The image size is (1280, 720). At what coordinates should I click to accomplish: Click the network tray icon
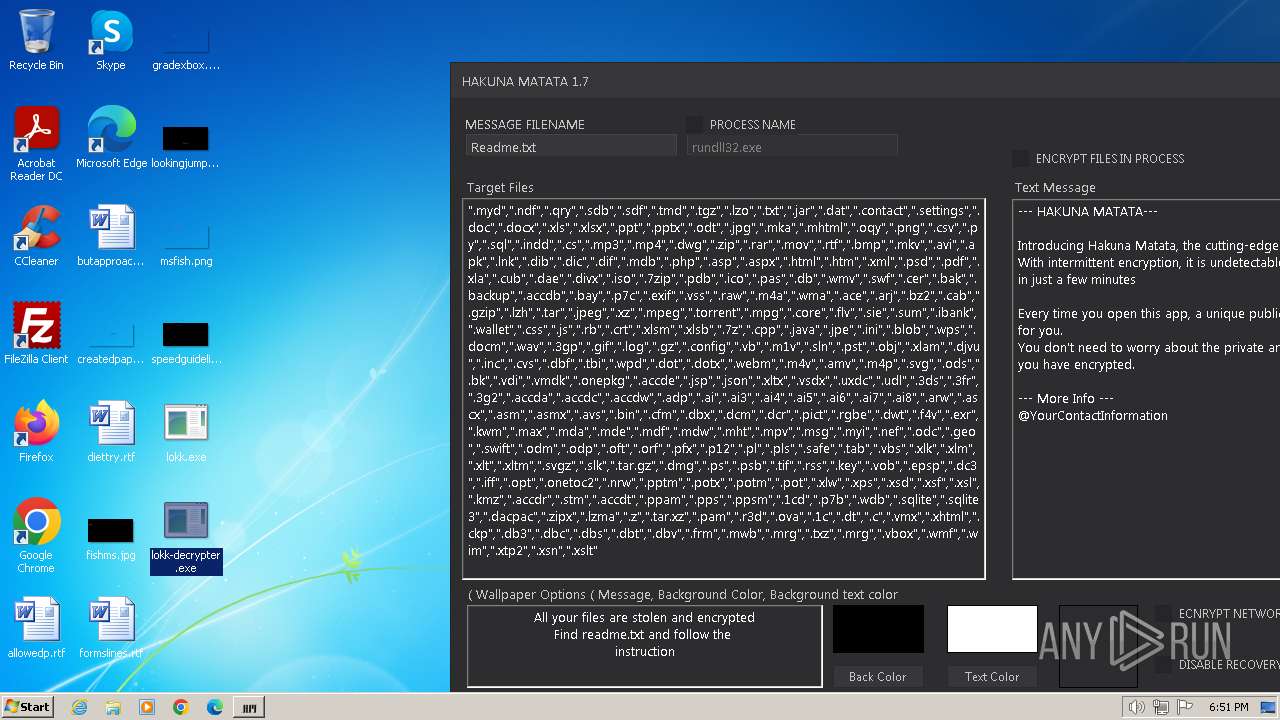(x=1160, y=707)
